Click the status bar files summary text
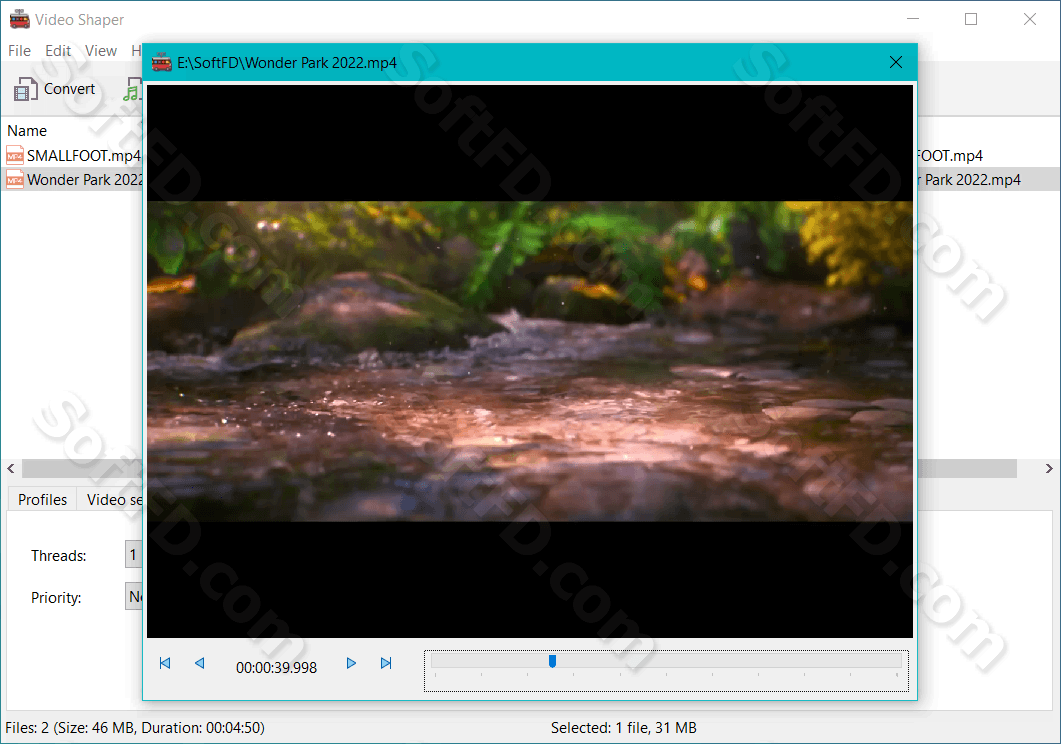 click(x=135, y=728)
